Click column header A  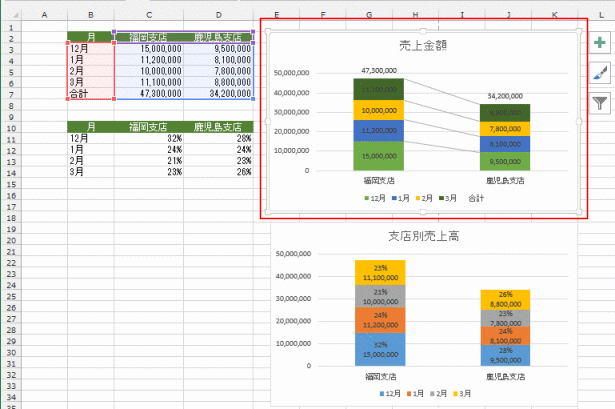click(x=44, y=15)
